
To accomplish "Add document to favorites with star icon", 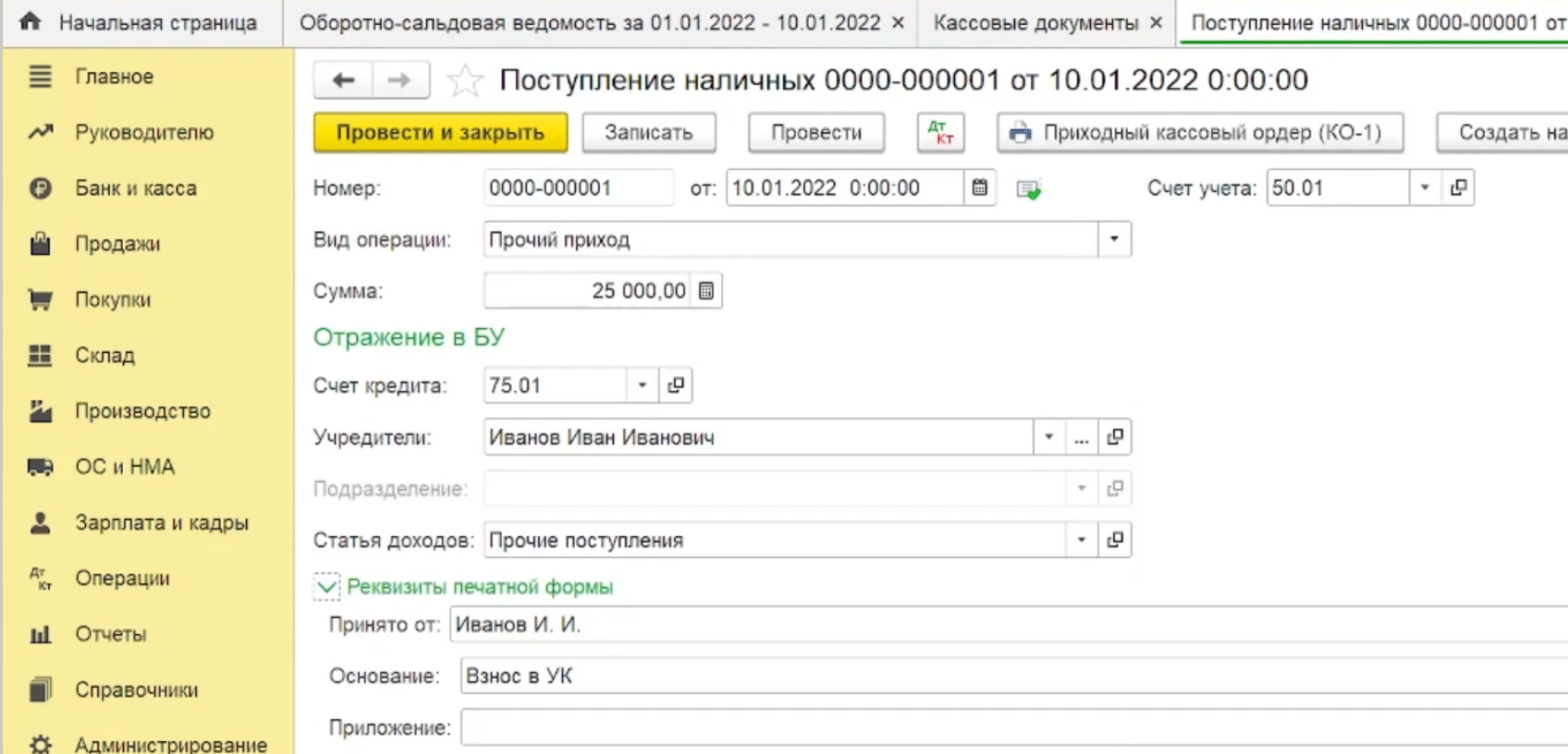I will pyautogui.click(x=464, y=81).
